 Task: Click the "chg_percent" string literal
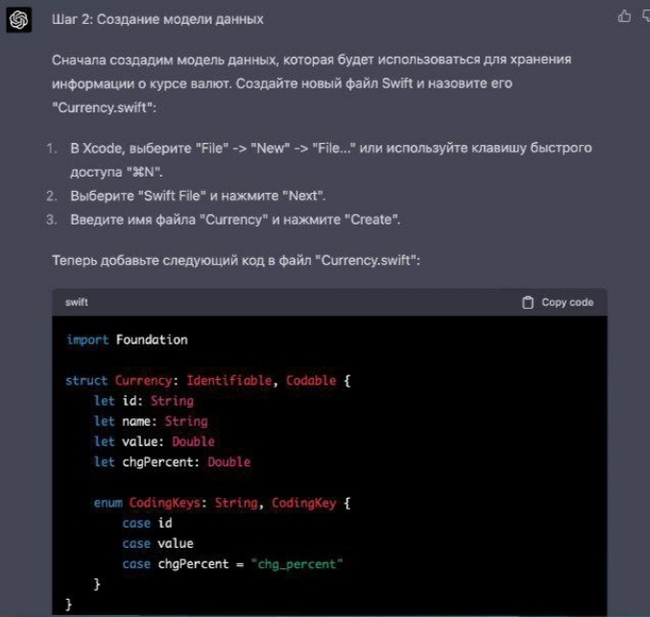pos(299,564)
